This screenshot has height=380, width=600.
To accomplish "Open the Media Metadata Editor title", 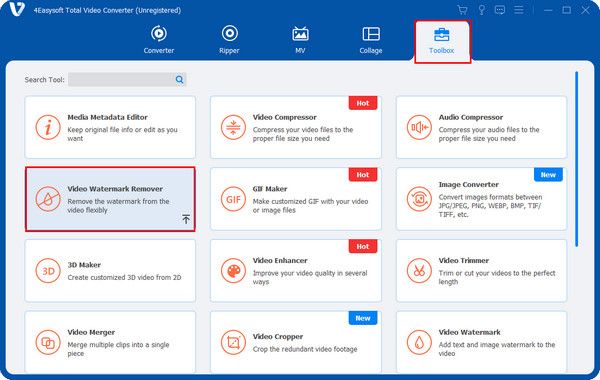I will point(108,117).
